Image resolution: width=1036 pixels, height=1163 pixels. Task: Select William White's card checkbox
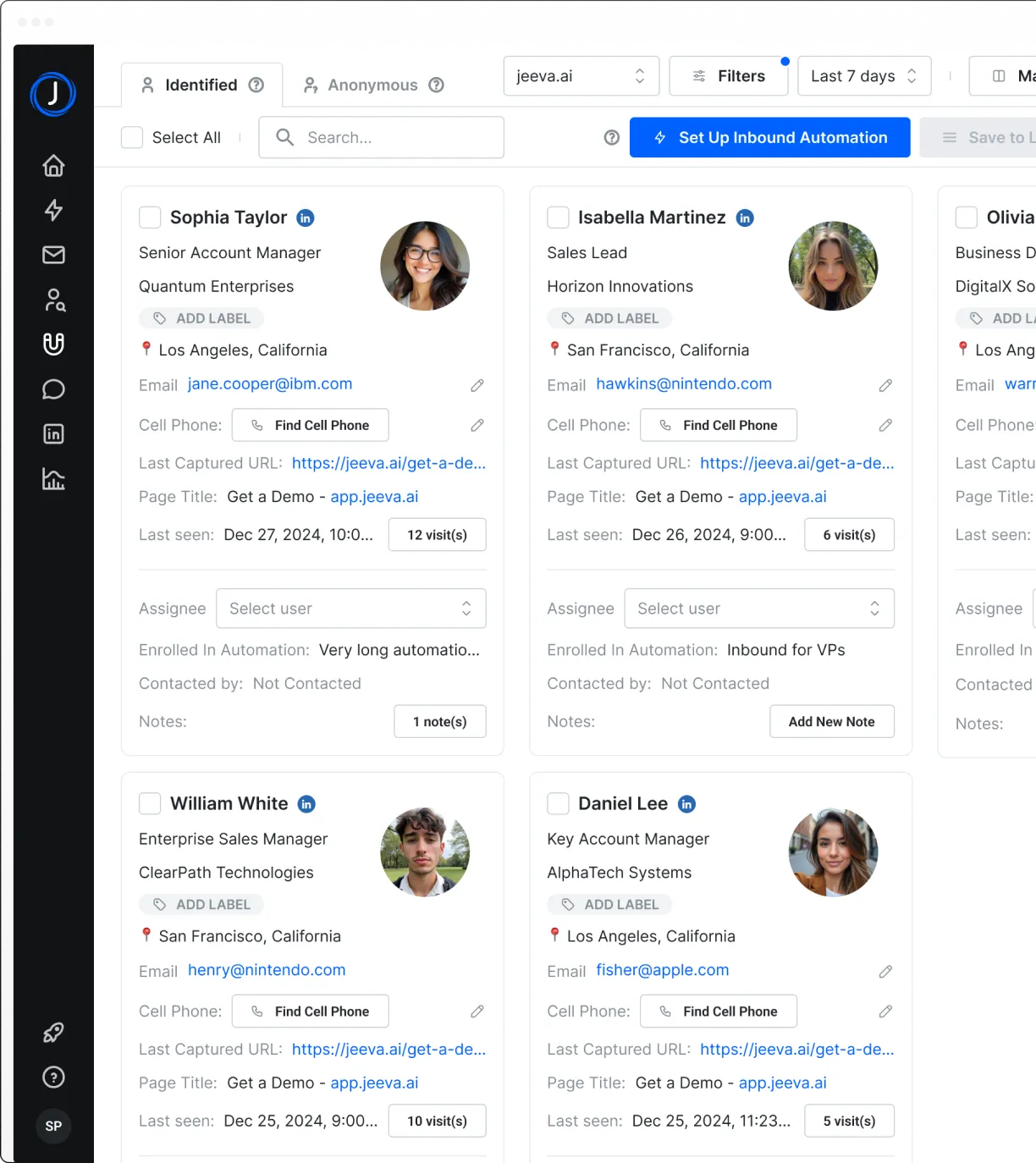(150, 803)
